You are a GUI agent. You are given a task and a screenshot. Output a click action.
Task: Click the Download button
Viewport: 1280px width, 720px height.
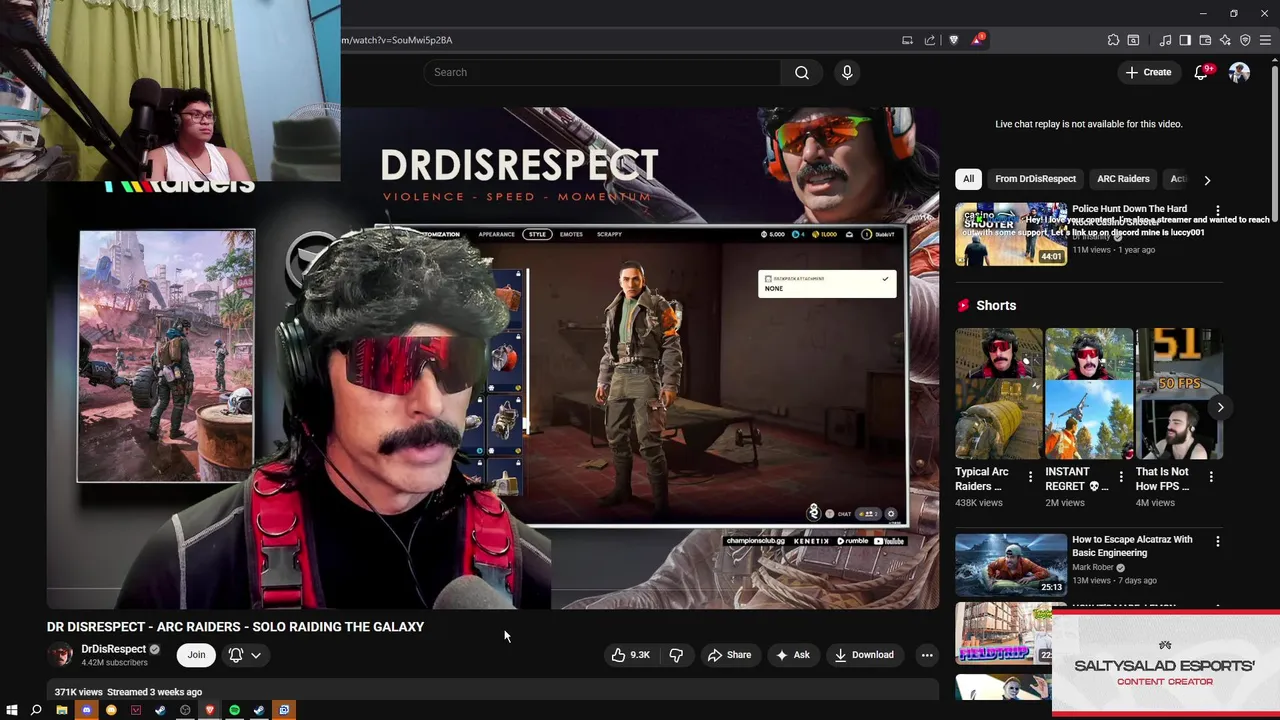tap(864, 655)
